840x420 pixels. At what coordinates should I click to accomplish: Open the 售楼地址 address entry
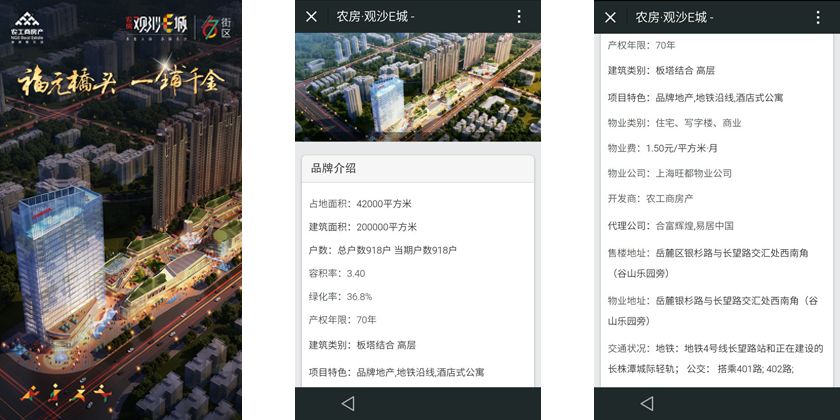[x=708, y=263]
